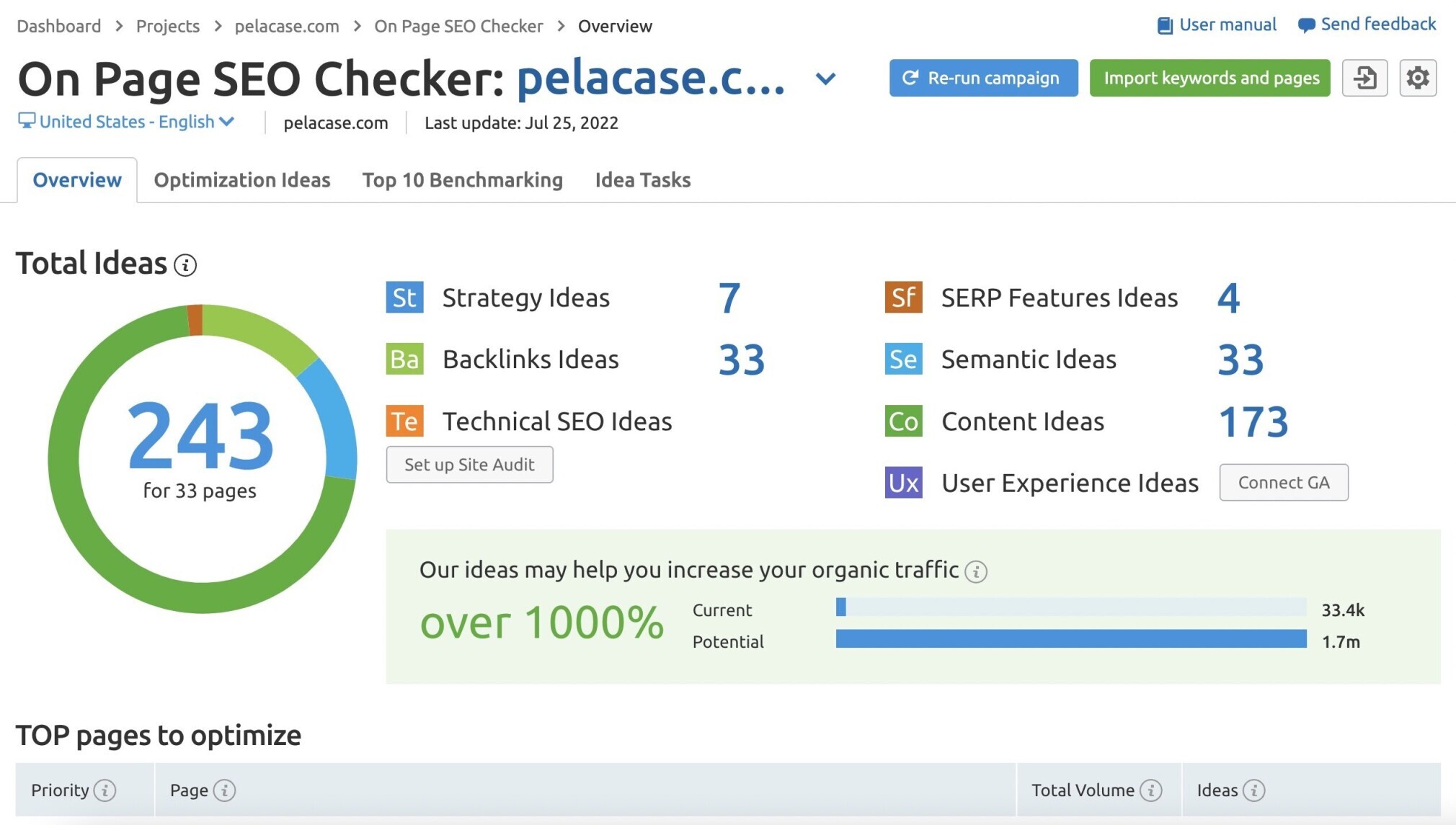This screenshot has height=825, width=1456.
Task: Click the desktop monitor icon by United States
Action: point(26,121)
